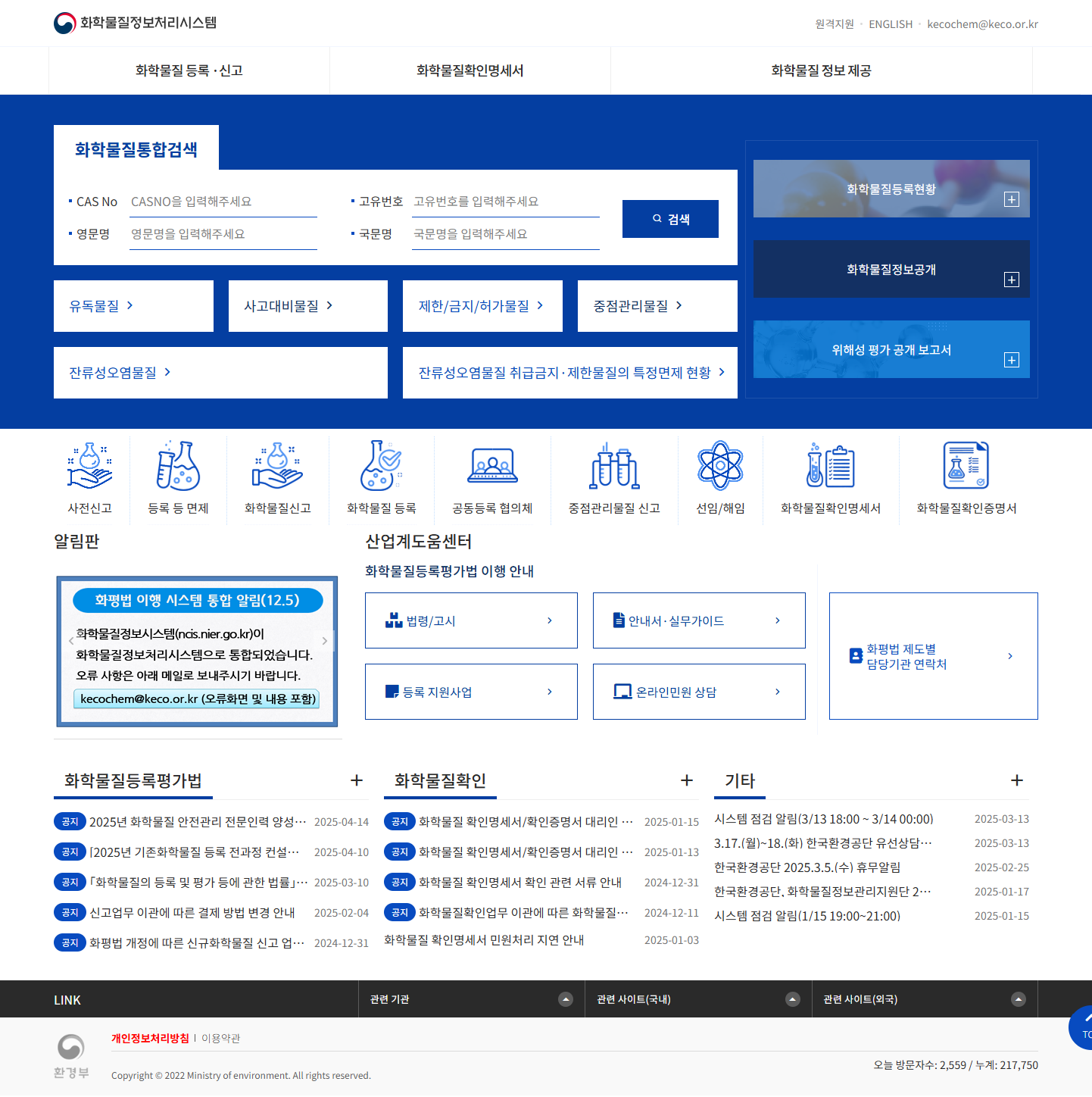The image size is (1092, 1097).
Task: Open the 관련 사이트(국내) footer dropdown
Action: coord(792,999)
